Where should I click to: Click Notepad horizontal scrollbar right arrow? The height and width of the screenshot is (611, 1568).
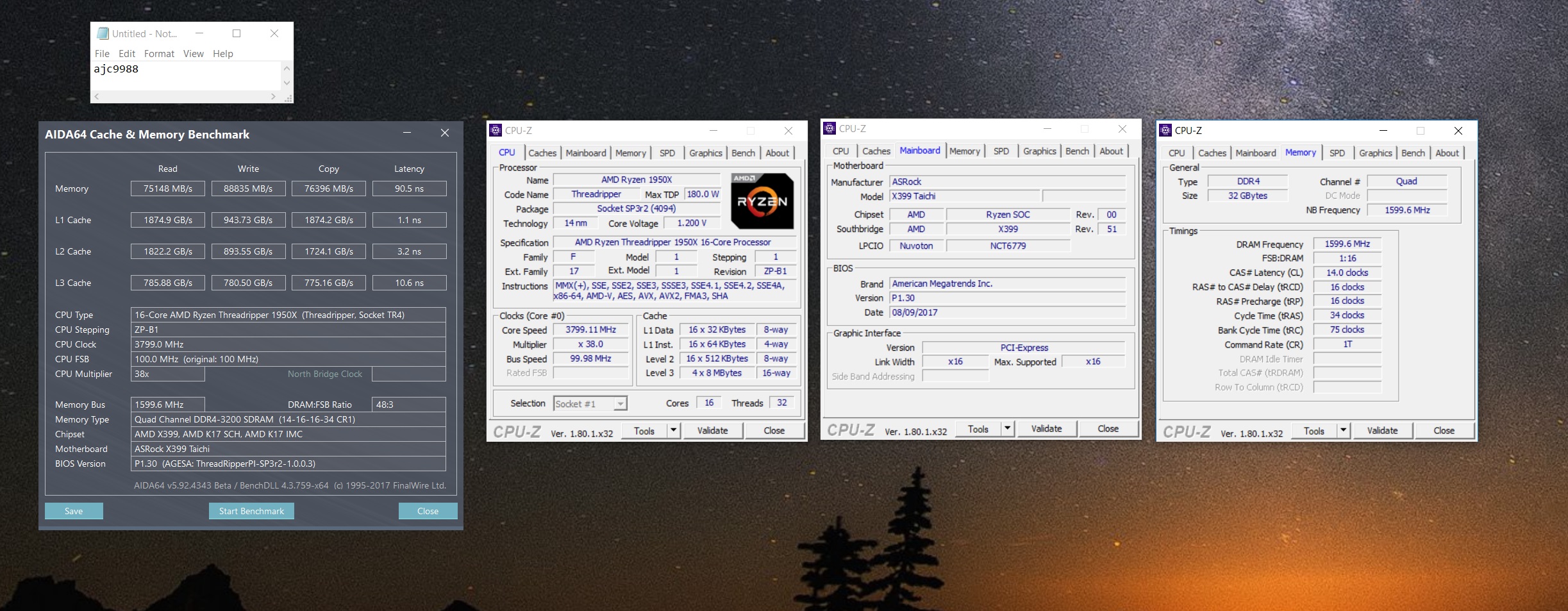pyautogui.click(x=273, y=96)
